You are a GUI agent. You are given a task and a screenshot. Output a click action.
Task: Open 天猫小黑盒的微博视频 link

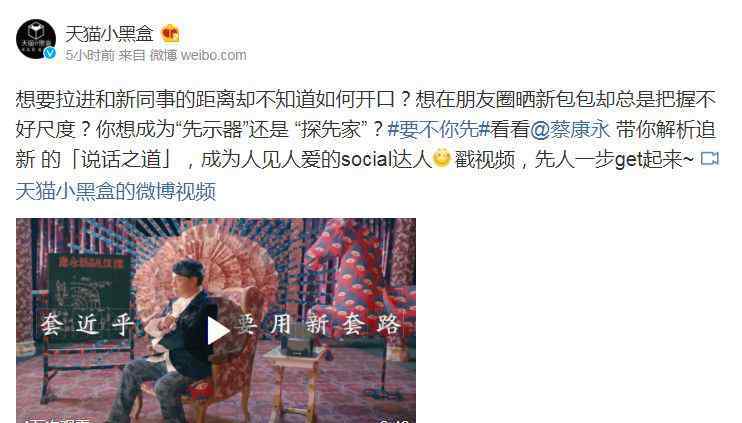click(x=116, y=191)
